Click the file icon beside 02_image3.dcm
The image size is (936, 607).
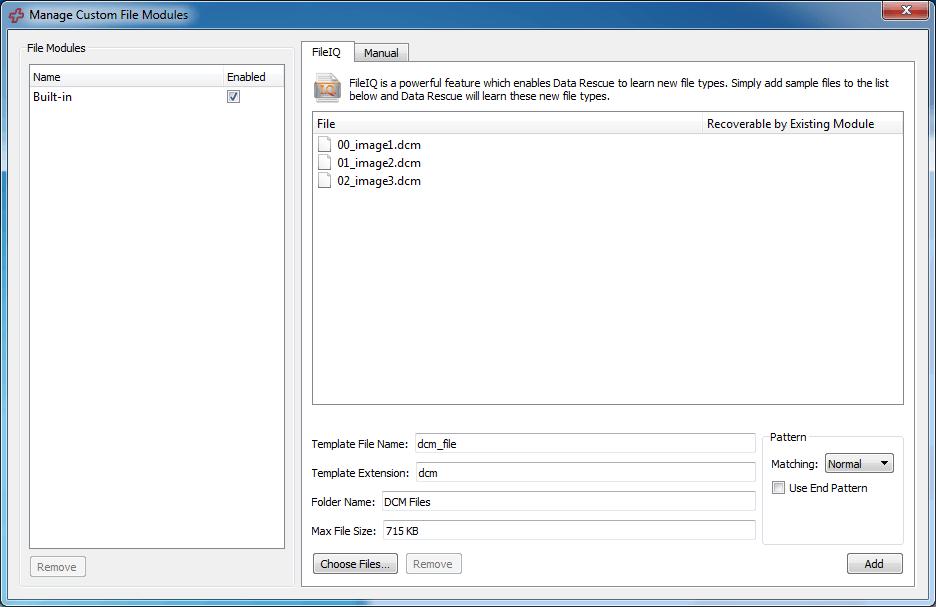[324, 181]
